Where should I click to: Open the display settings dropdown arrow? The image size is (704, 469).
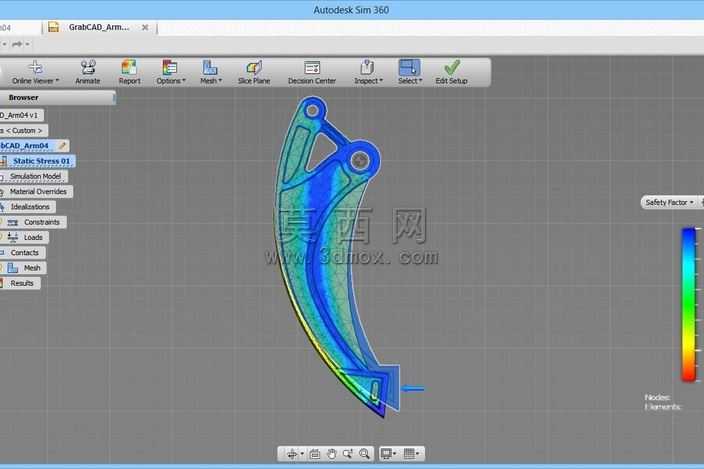394,454
